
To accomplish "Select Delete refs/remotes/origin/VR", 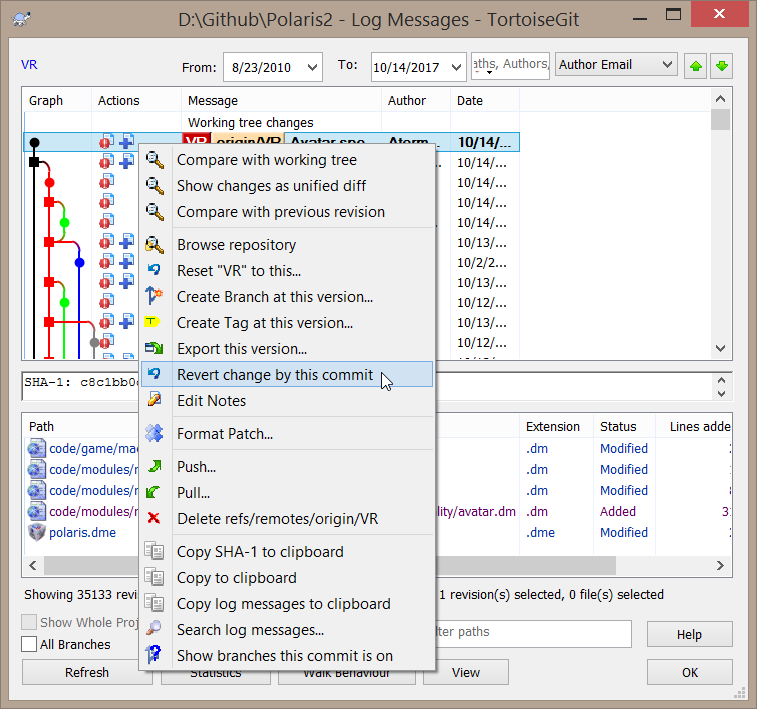I will click(x=287, y=519).
